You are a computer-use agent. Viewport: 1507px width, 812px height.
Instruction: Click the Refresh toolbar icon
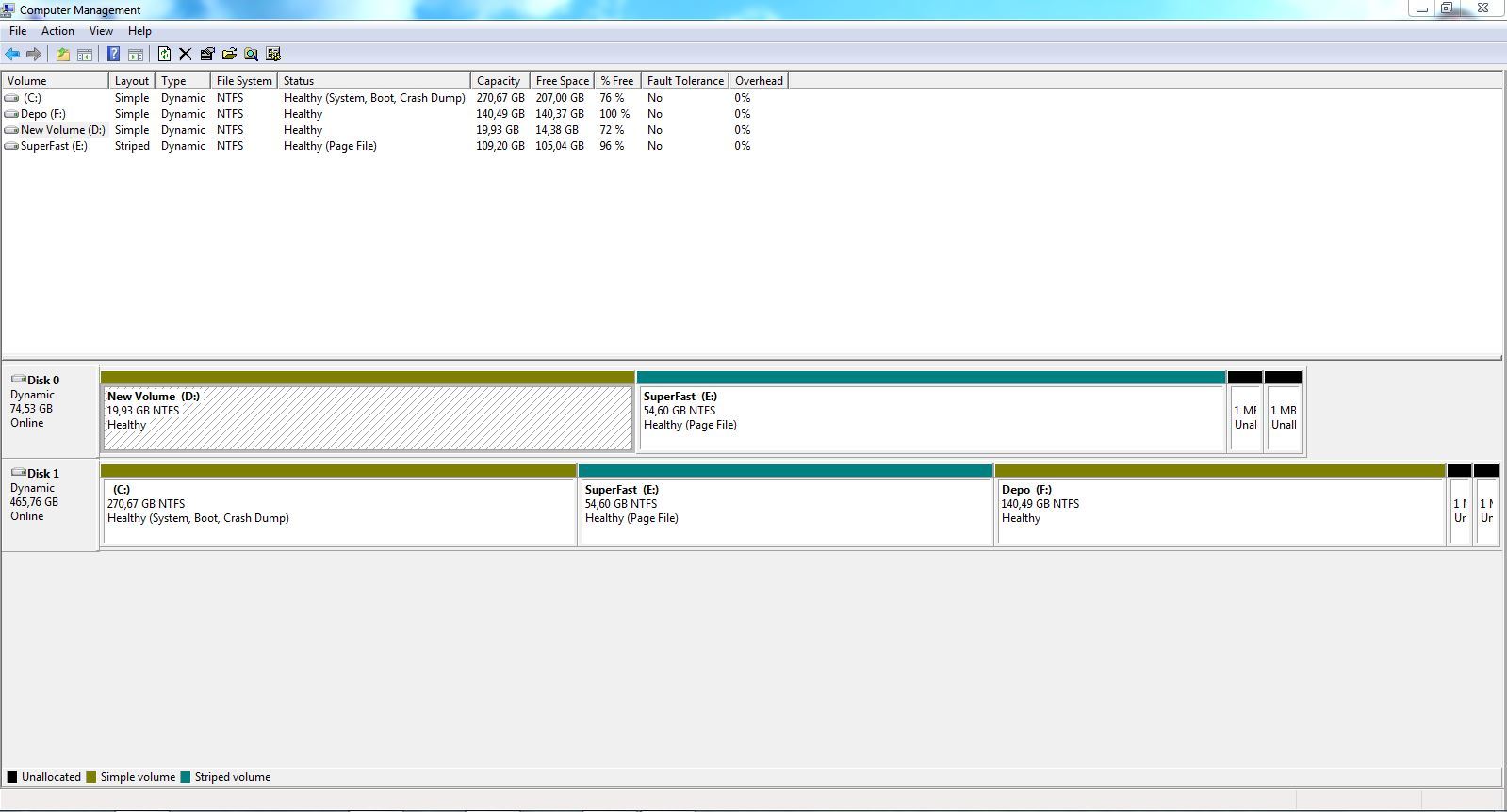tap(164, 55)
